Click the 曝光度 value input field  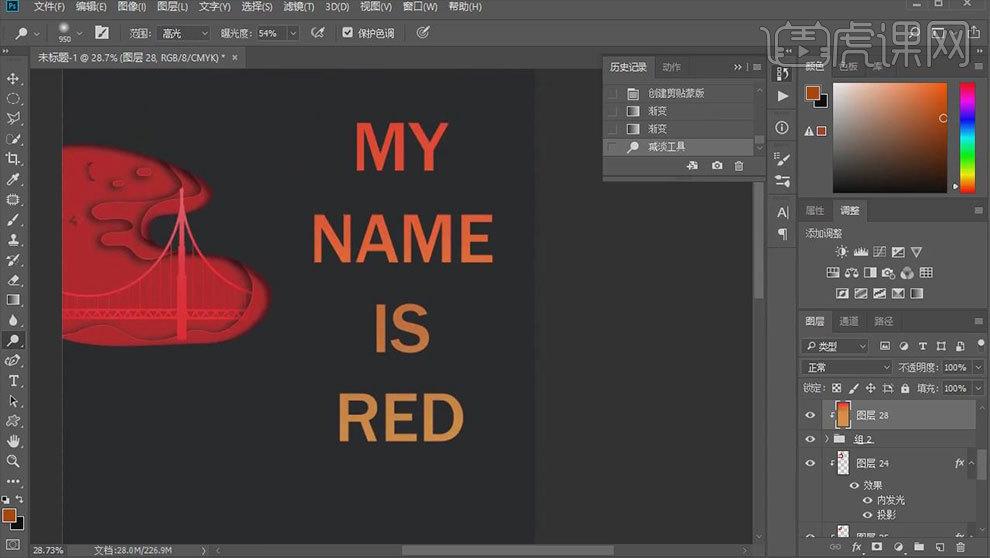[270, 33]
